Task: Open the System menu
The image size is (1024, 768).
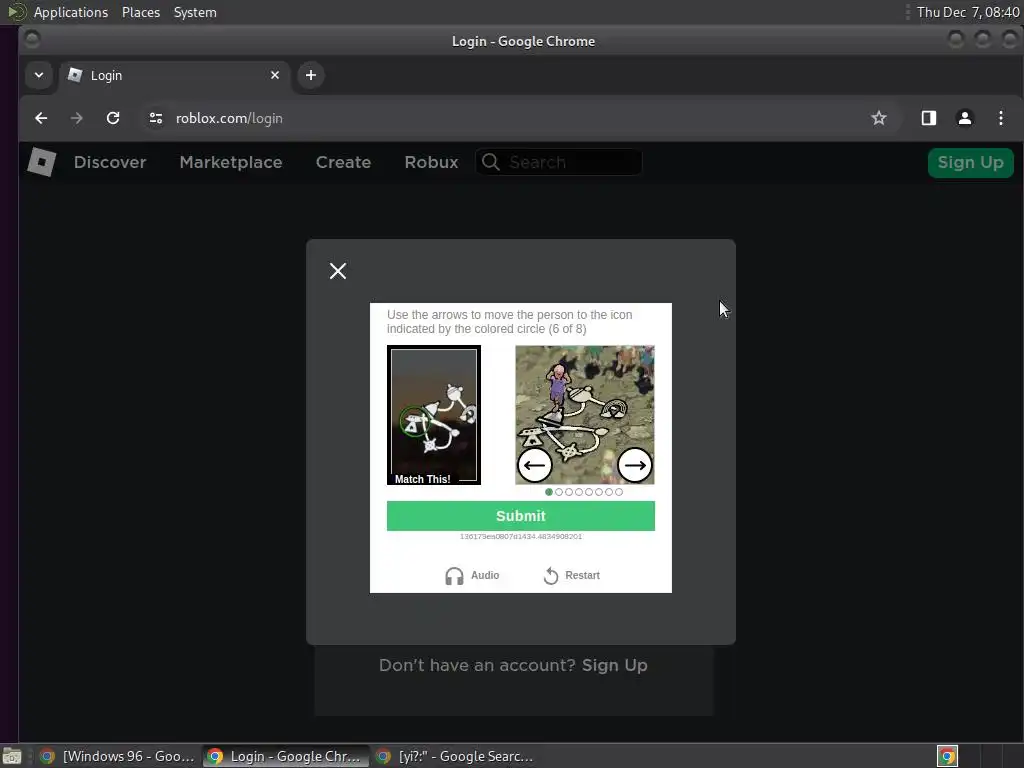Action: [x=195, y=12]
